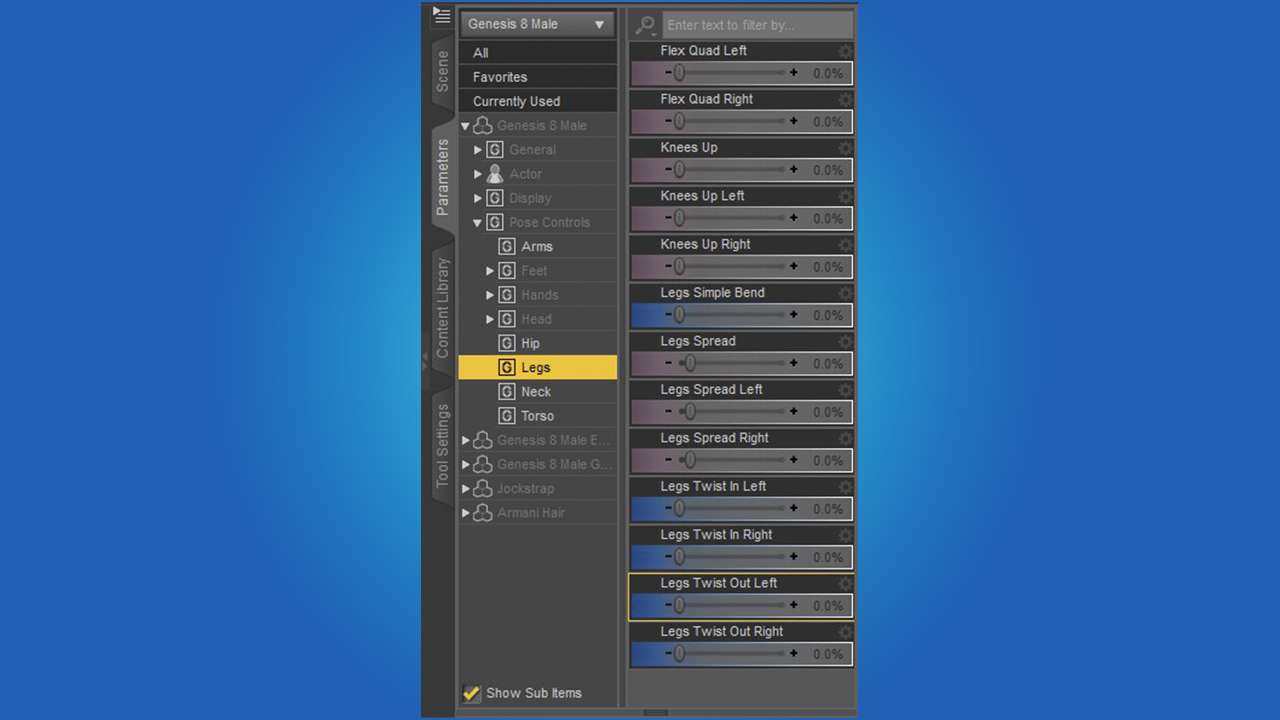Switch to the Scene tab
The height and width of the screenshot is (720, 1280).
click(x=442, y=72)
